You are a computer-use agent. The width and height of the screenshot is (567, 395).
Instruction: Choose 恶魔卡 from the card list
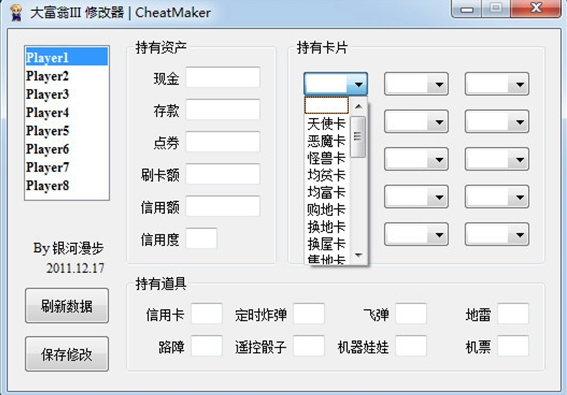click(327, 141)
